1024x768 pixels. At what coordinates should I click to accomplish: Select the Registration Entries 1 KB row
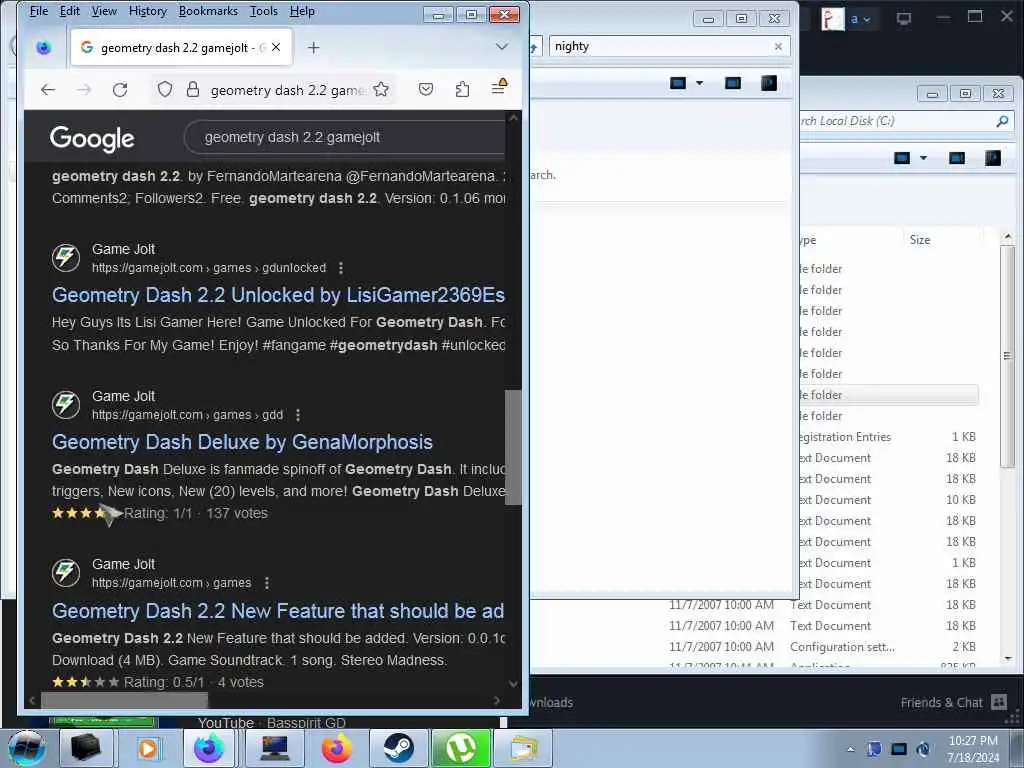pyautogui.click(x=888, y=437)
